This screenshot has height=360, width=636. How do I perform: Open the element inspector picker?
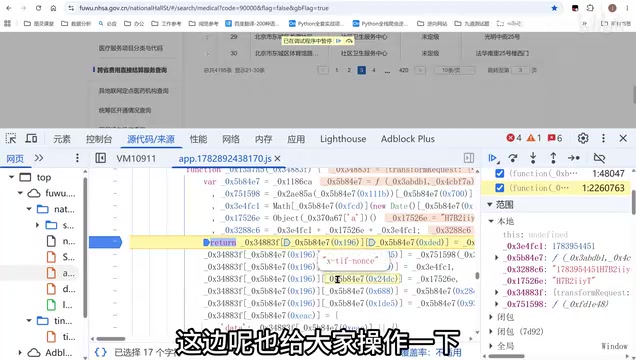pos(11,139)
